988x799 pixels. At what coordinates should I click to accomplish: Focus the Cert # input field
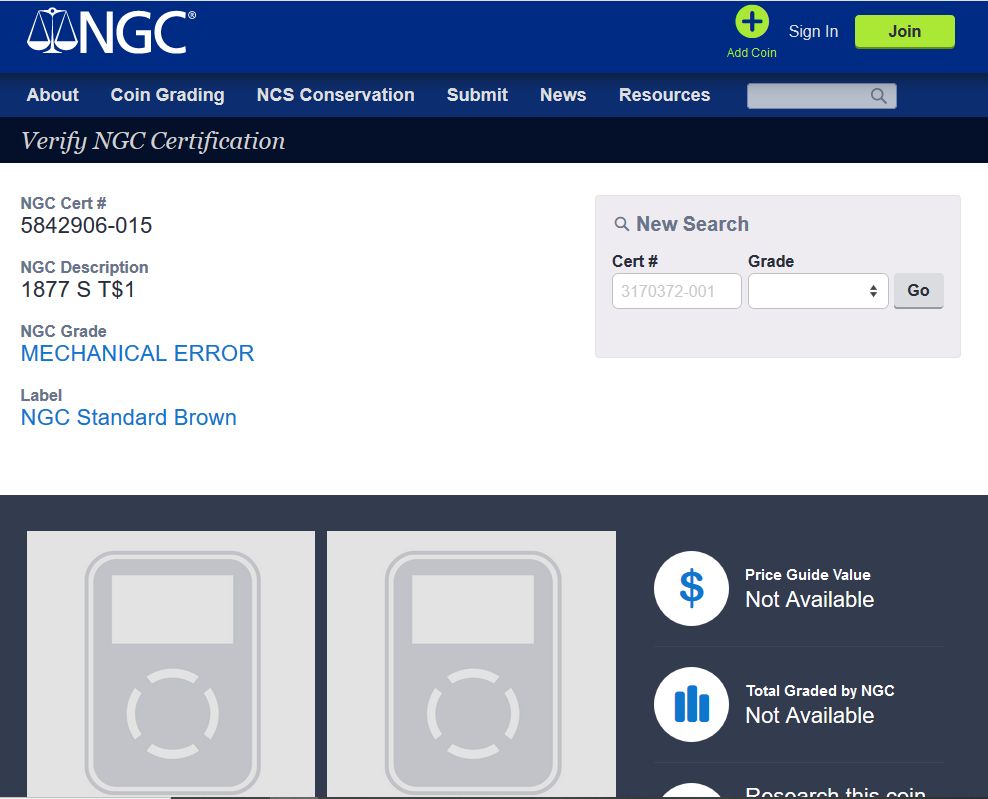point(676,291)
